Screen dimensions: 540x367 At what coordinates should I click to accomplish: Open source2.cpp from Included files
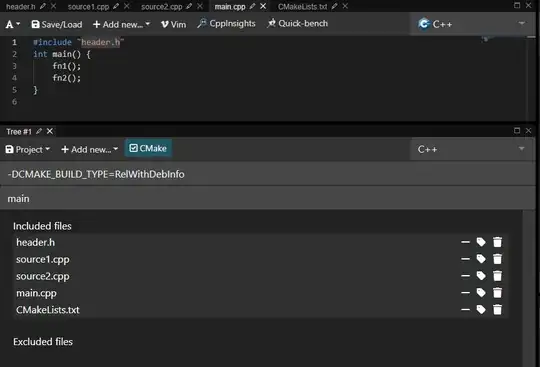(43, 276)
